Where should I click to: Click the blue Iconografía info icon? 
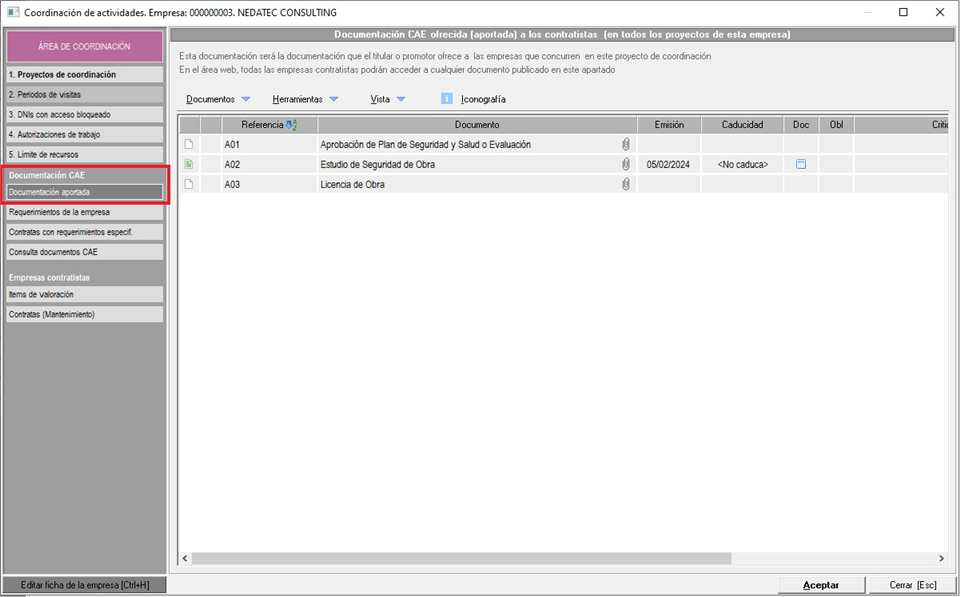[x=447, y=99]
